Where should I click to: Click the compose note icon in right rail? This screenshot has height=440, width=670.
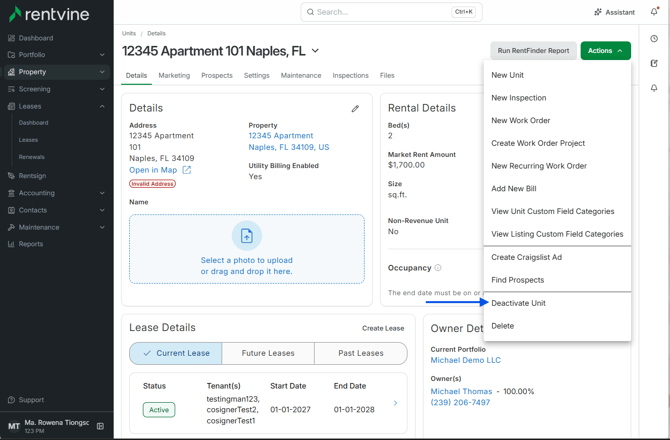(x=654, y=64)
